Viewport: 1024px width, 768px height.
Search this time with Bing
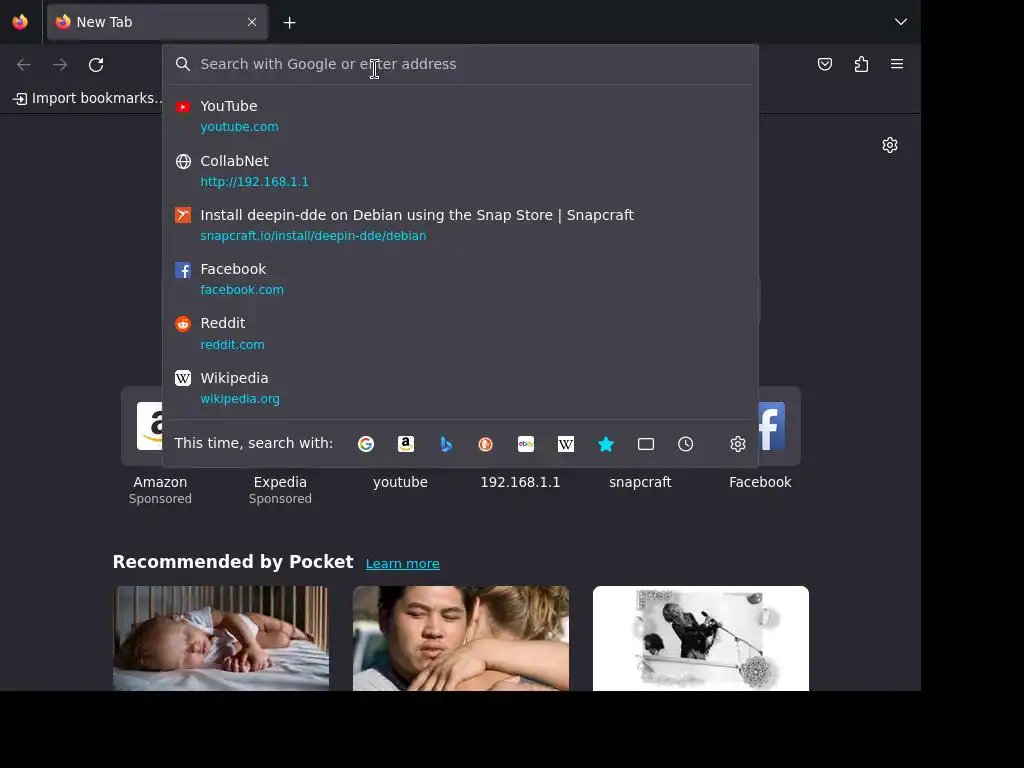pyautogui.click(x=446, y=444)
